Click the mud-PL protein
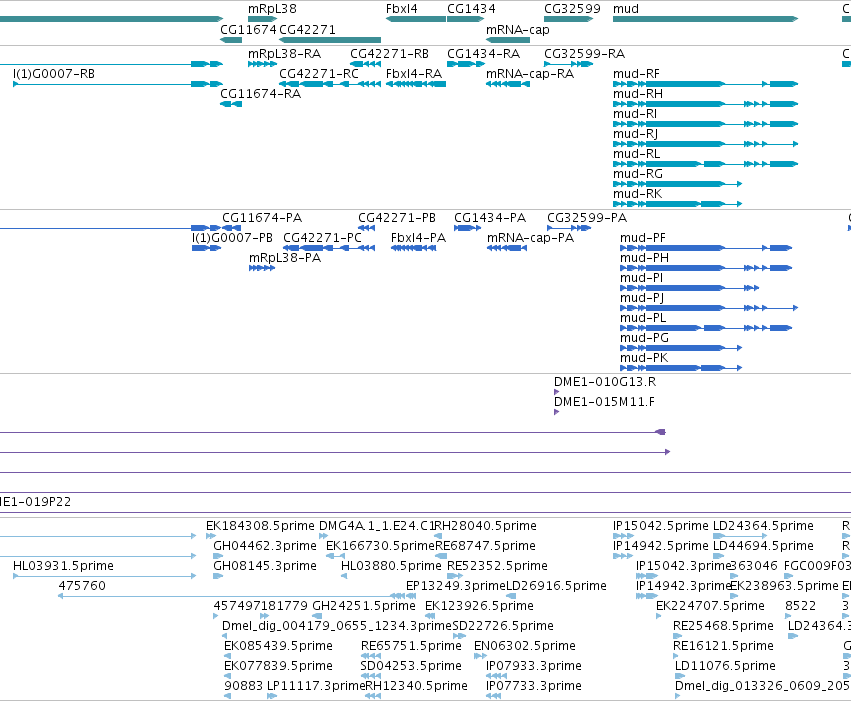This screenshot has height=701, width=851. click(706, 328)
